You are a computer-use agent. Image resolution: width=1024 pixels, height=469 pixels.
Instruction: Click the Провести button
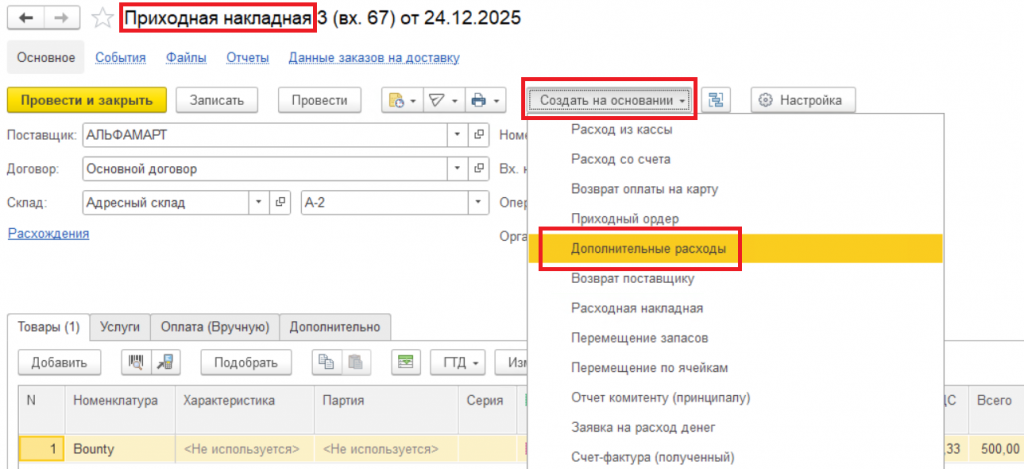(319, 101)
